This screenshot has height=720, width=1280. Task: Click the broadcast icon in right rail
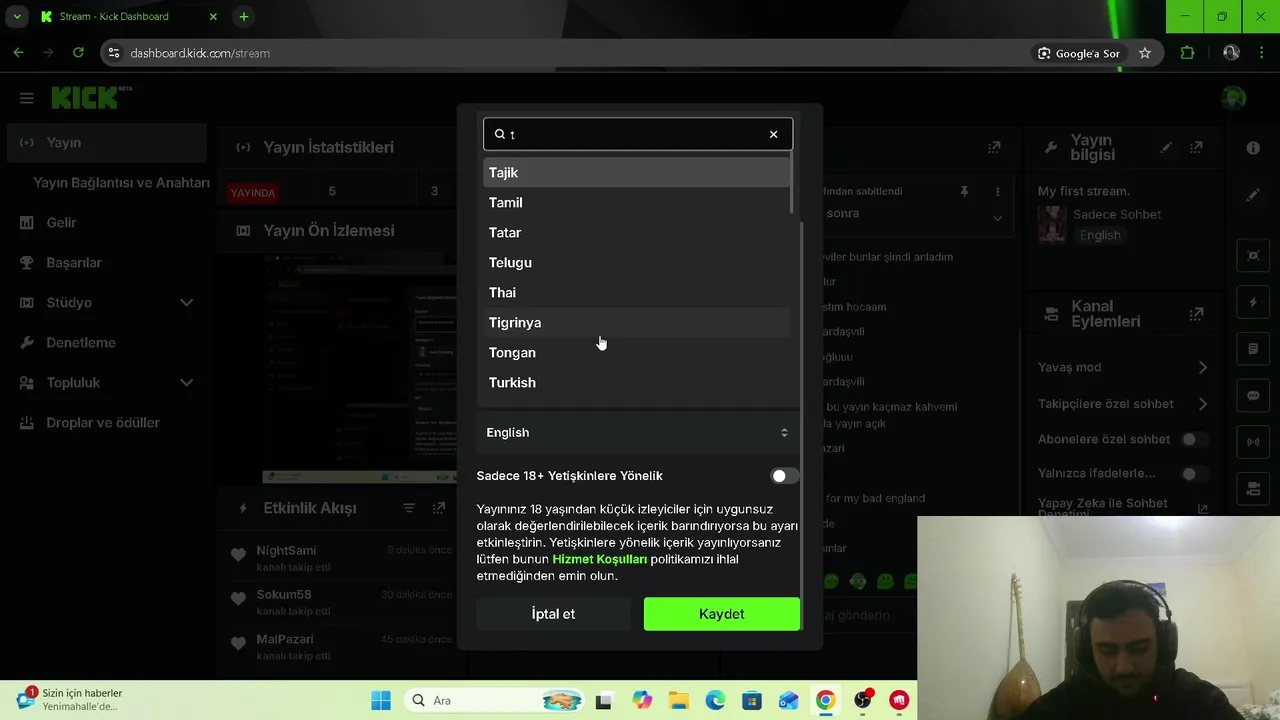click(1253, 442)
